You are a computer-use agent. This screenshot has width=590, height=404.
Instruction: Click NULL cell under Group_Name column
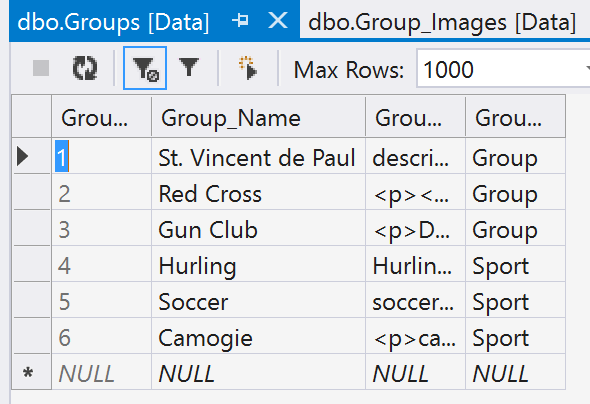258,372
